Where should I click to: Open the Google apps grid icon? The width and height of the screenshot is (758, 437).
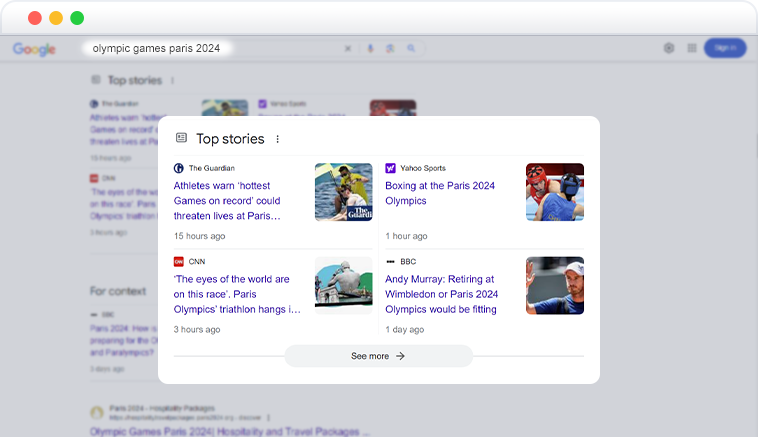tap(692, 48)
